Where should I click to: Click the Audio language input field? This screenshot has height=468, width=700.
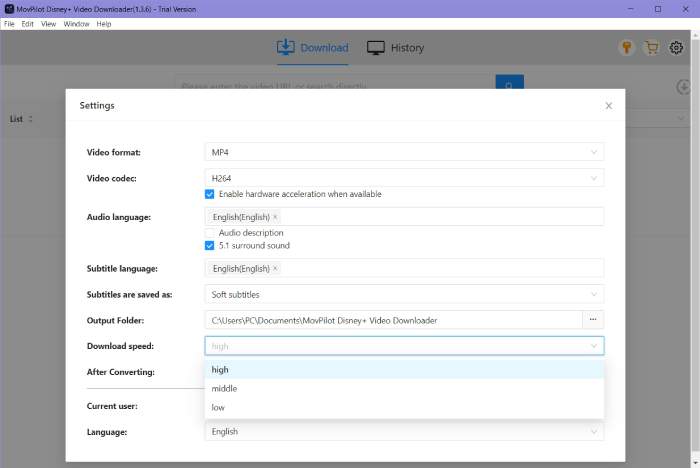(404, 217)
